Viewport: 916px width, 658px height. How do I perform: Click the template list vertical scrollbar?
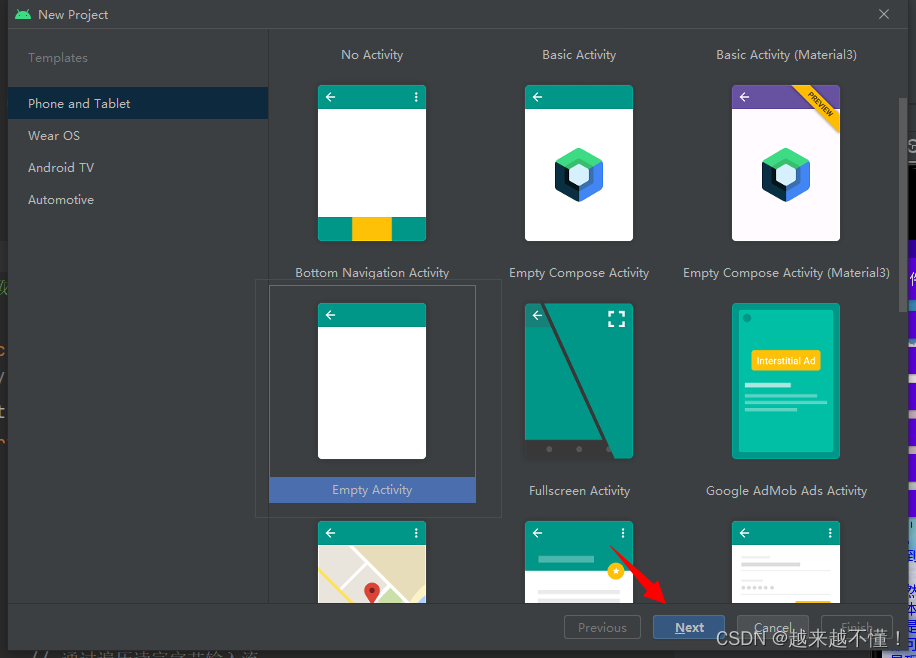pos(903,205)
